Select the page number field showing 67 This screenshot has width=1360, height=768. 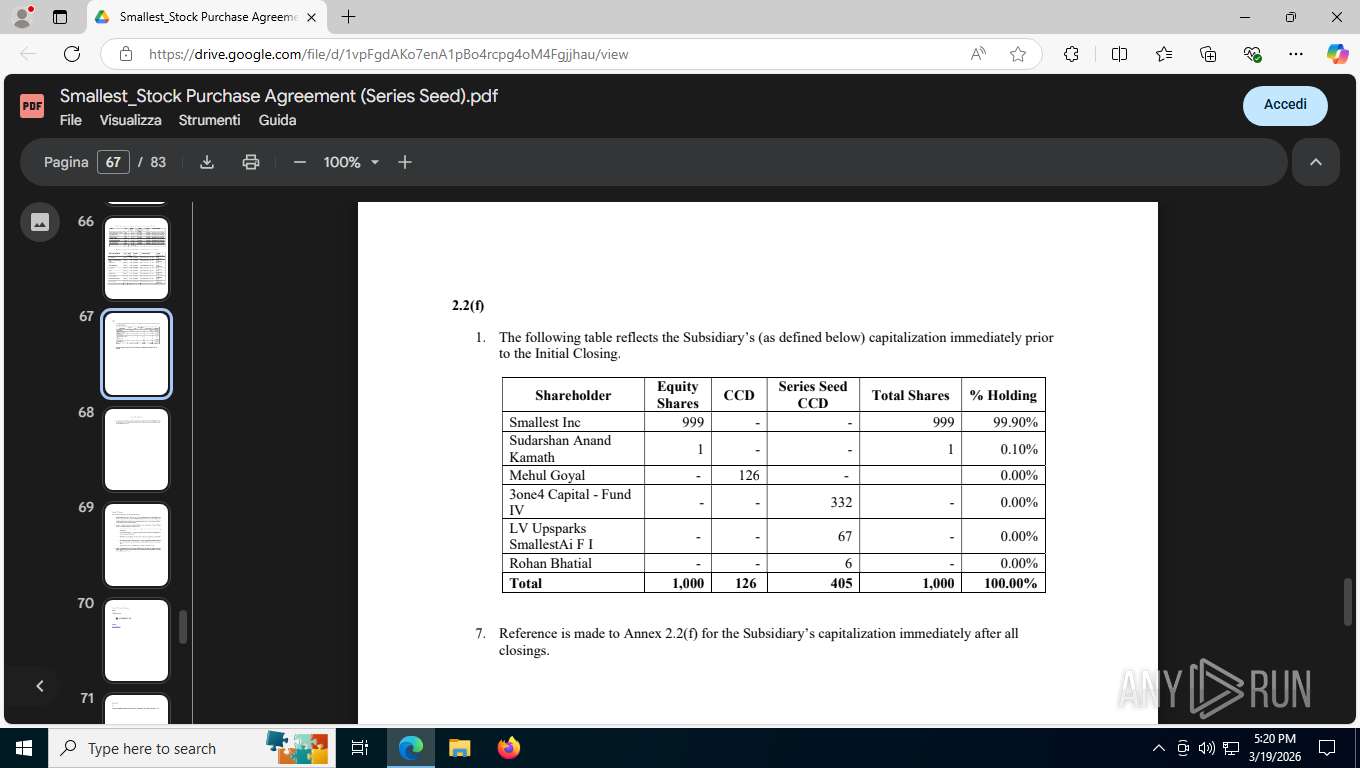coord(113,162)
